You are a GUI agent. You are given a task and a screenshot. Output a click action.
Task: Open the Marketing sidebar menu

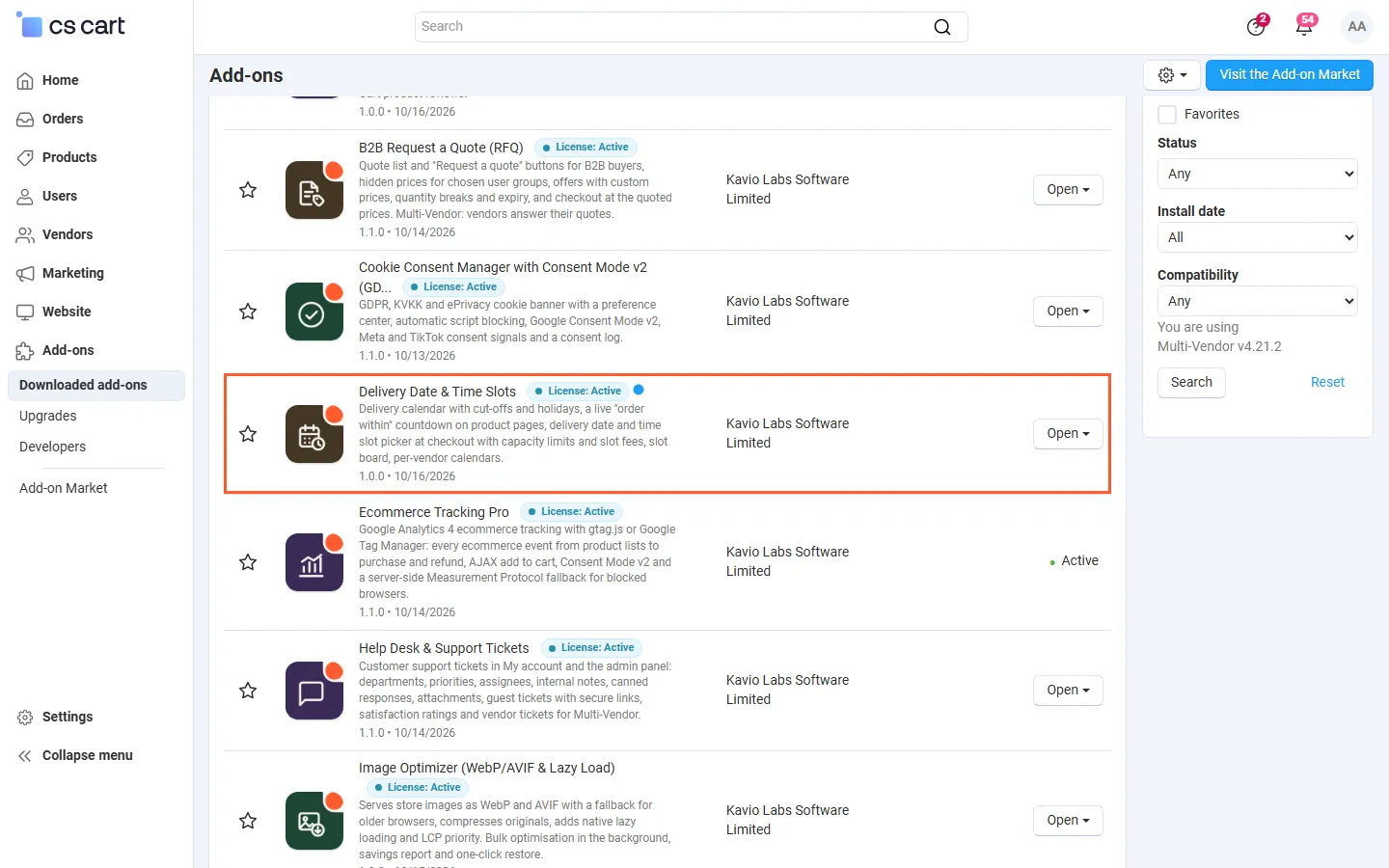73,273
